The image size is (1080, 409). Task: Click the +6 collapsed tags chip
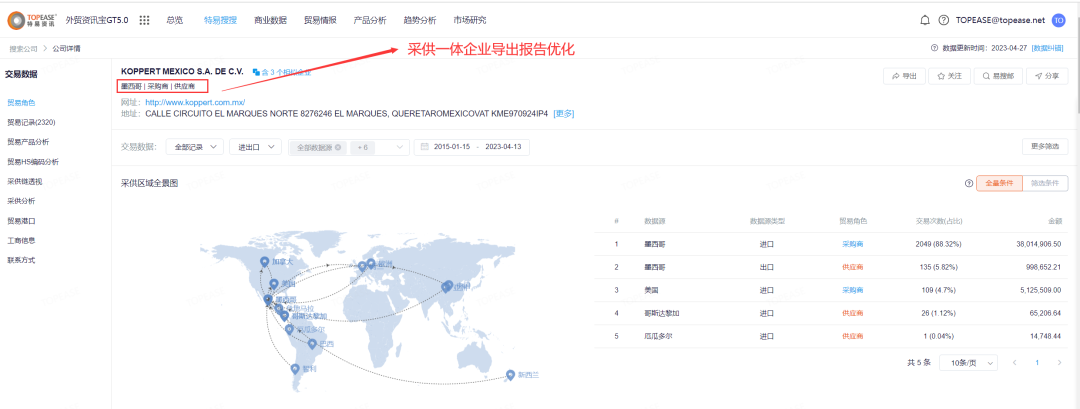[x=363, y=147]
